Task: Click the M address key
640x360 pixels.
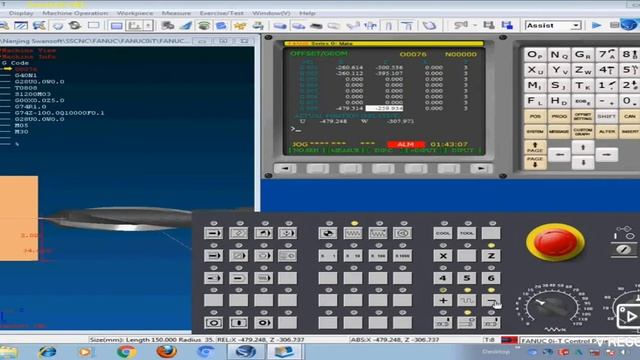Action: pos(535,86)
